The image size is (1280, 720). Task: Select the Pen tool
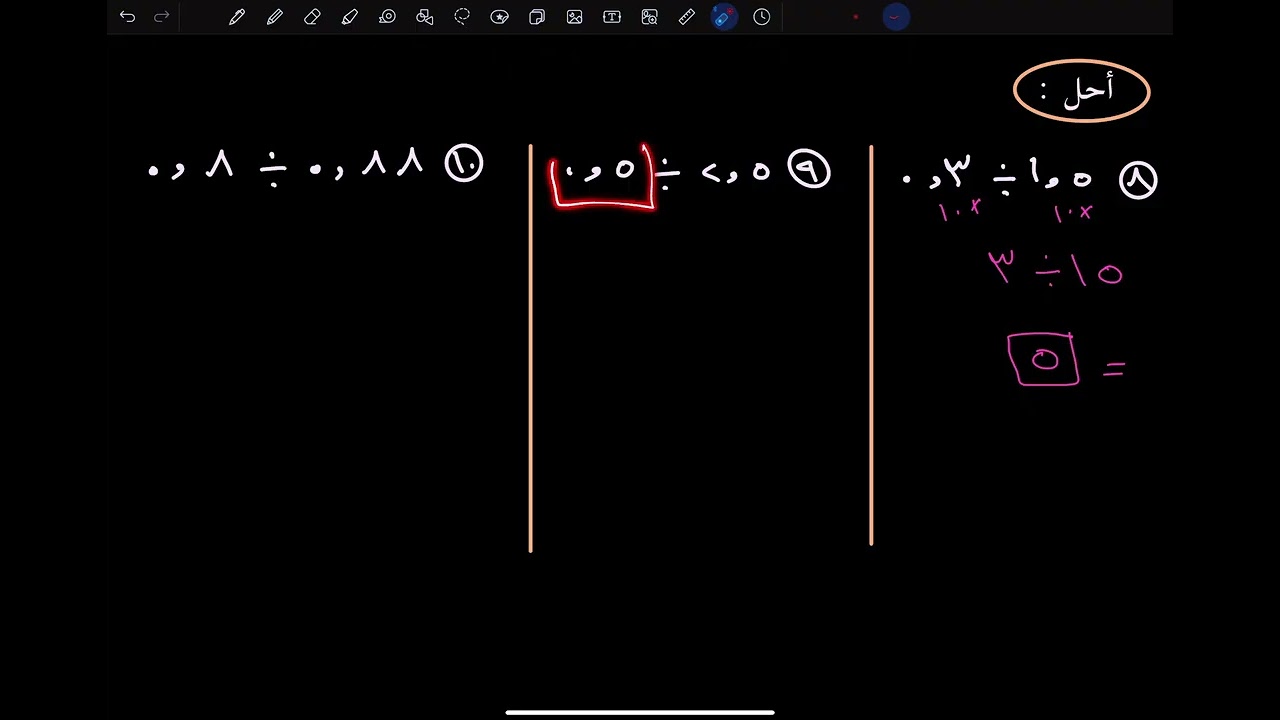pos(237,17)
